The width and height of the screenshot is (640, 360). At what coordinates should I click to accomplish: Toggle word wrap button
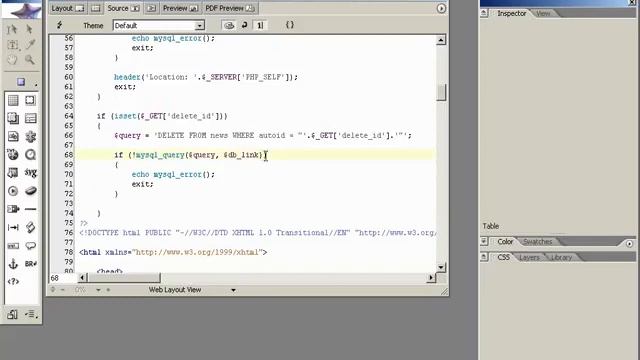pos(244,25)
